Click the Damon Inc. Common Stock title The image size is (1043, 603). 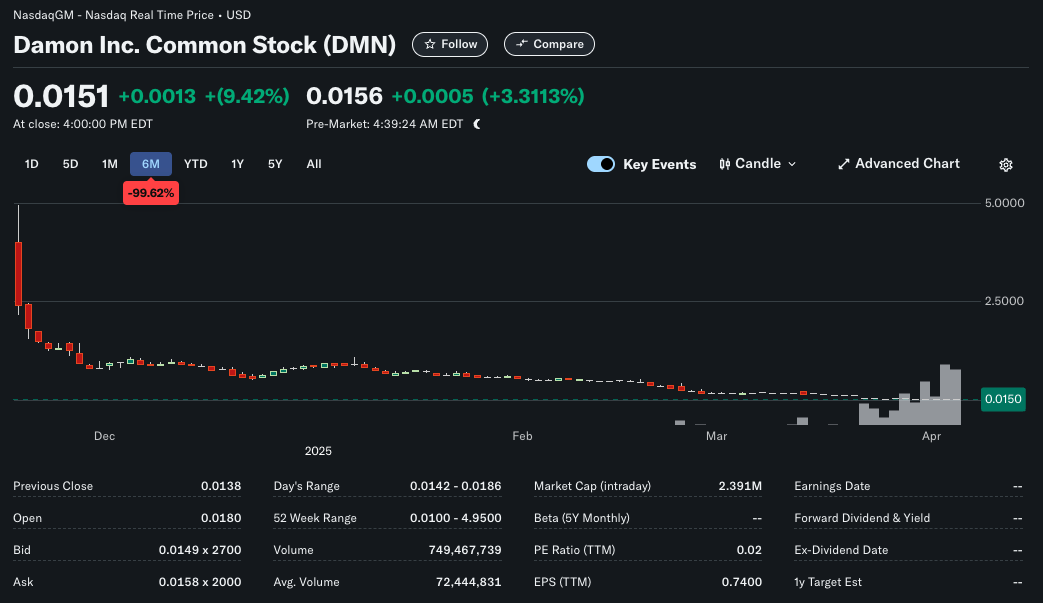pos(204,45)
